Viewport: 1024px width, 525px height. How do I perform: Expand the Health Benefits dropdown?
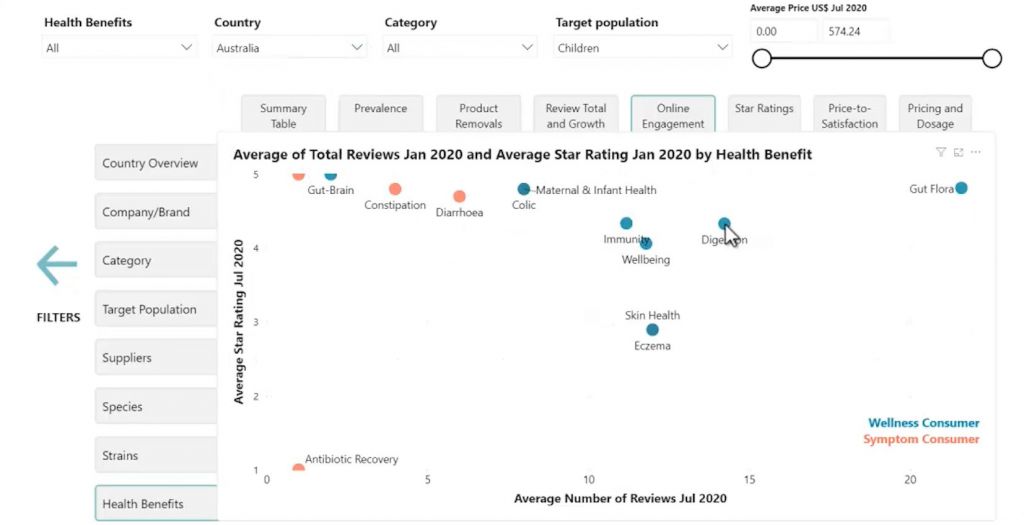(119, 48)
